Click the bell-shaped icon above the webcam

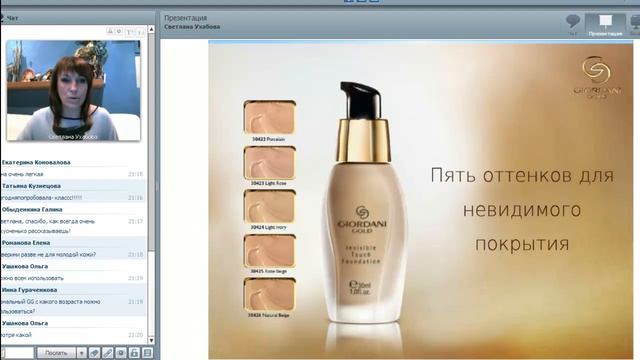(x=110, y=31)
